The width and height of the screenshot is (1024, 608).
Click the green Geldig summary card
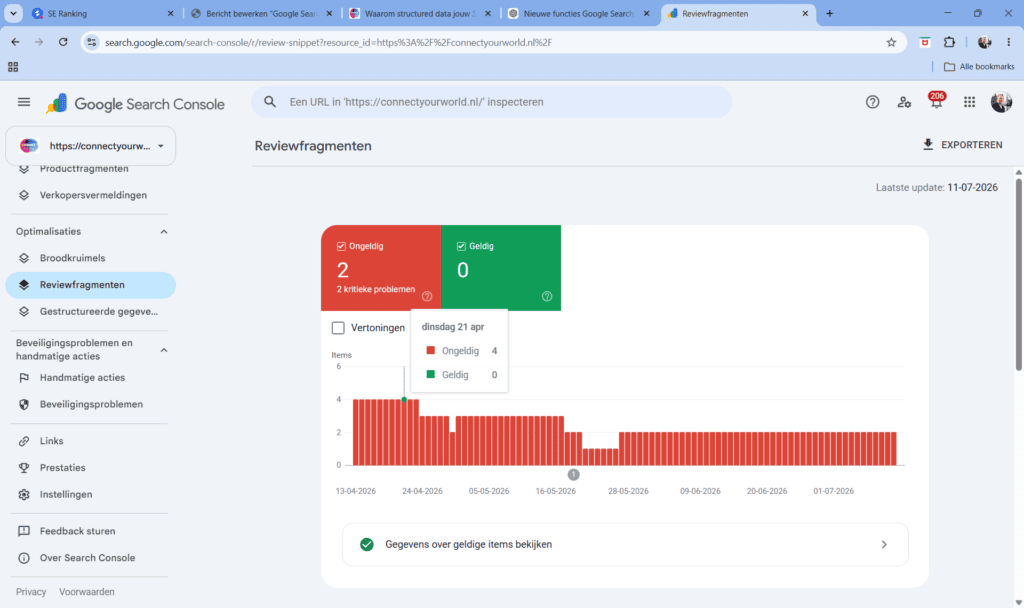(501, 268)
